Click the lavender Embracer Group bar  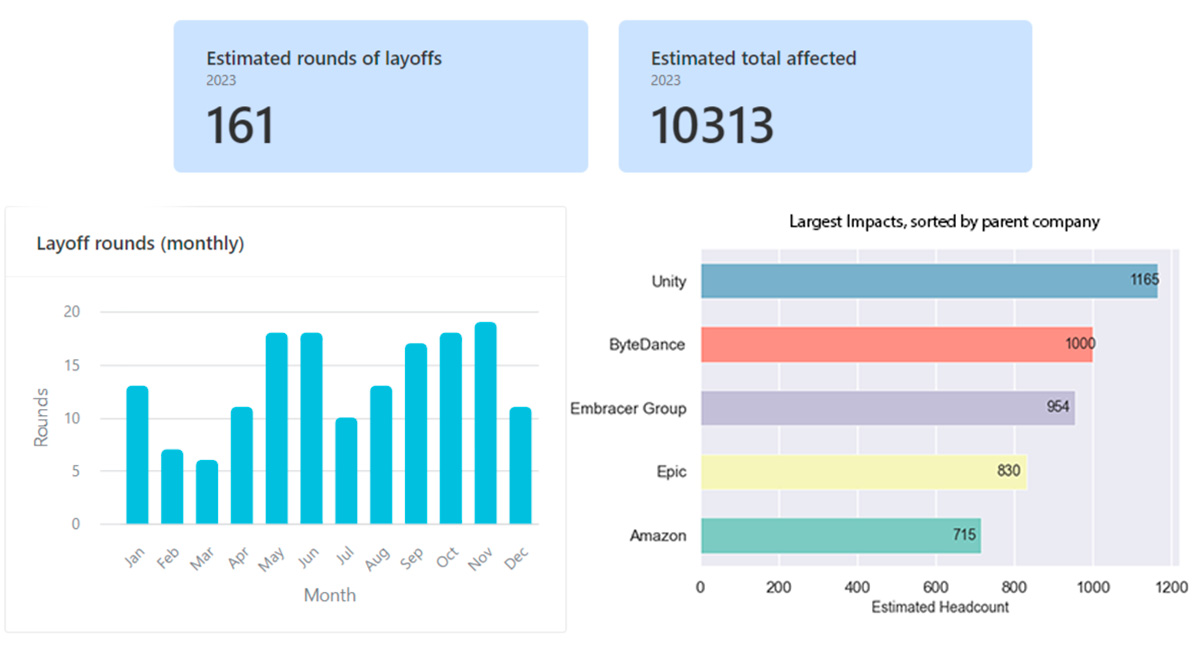[888, 408]
